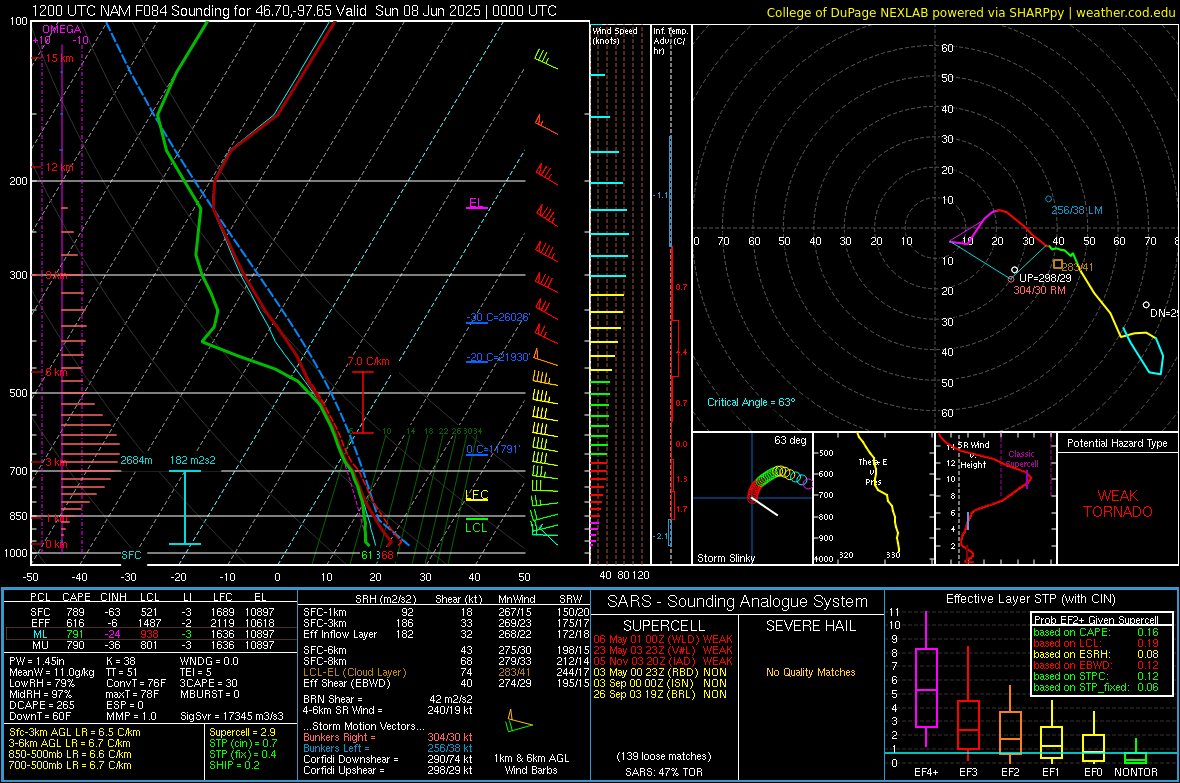
Task: Click the 700-500mb LR = 6.7 C/km line
Action: tap(70, 765)
